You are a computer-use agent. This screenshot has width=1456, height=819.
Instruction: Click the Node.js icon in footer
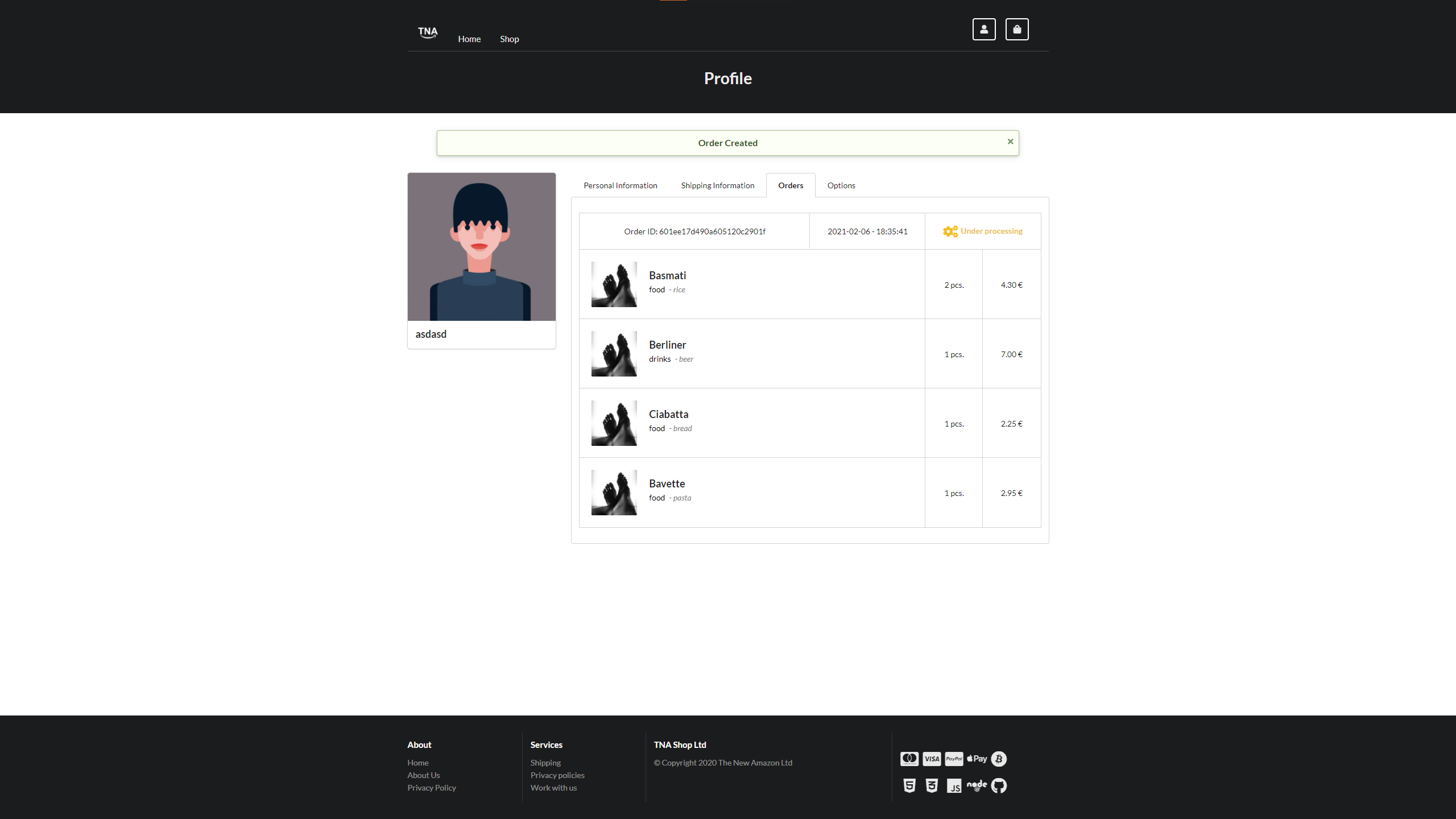977,785
